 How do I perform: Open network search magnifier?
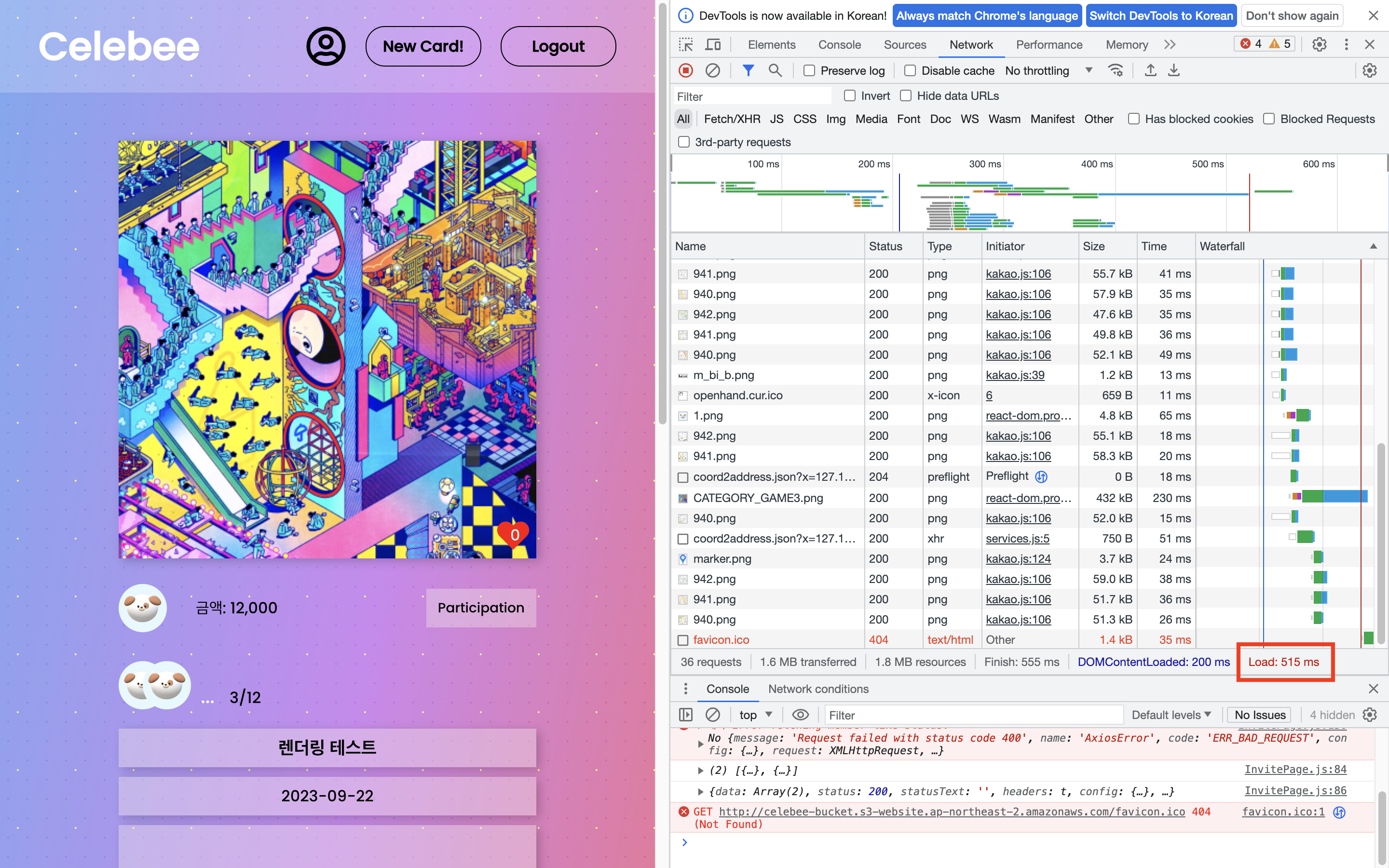(x=775, y=70)
